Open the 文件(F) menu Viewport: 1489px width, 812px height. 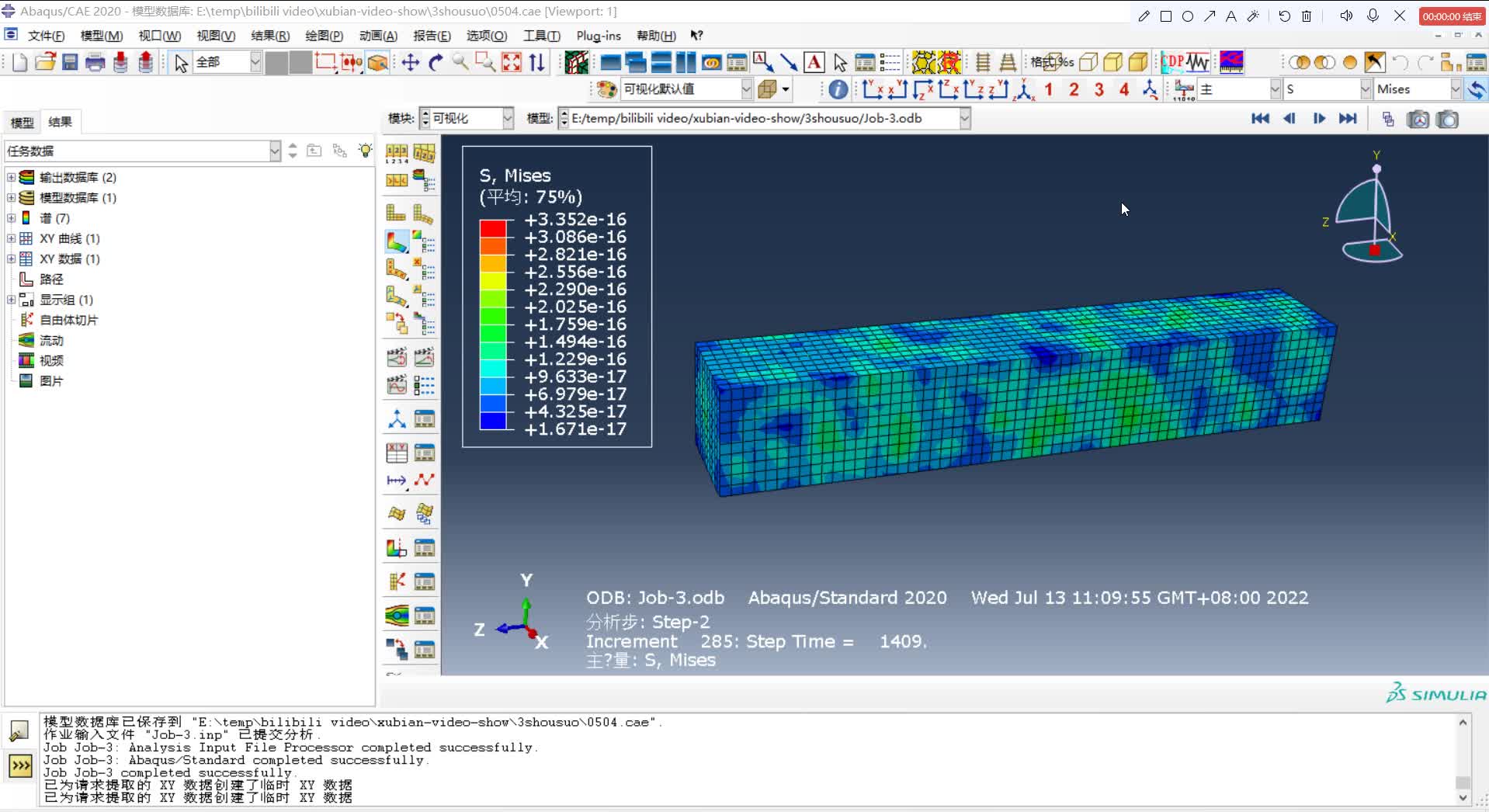click(46, 36)
